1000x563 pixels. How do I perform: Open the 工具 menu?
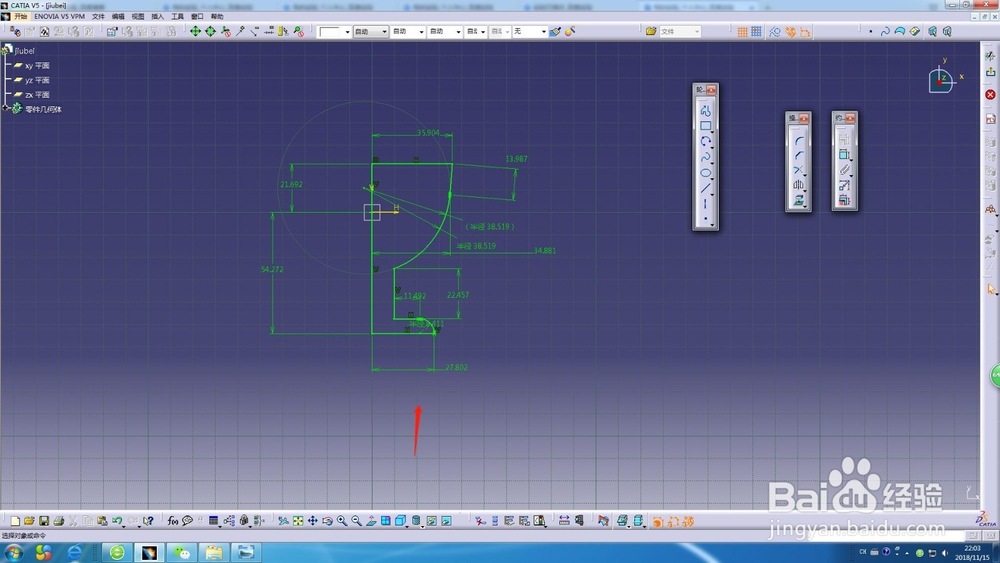pyautogui.click(x=177, y=16)
